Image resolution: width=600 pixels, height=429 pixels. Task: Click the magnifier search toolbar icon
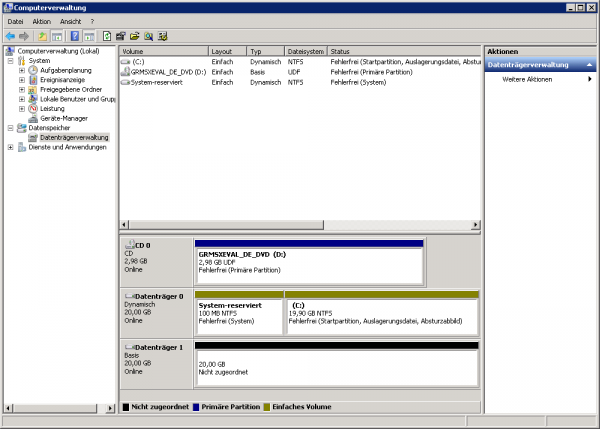(x=148, y=36)
